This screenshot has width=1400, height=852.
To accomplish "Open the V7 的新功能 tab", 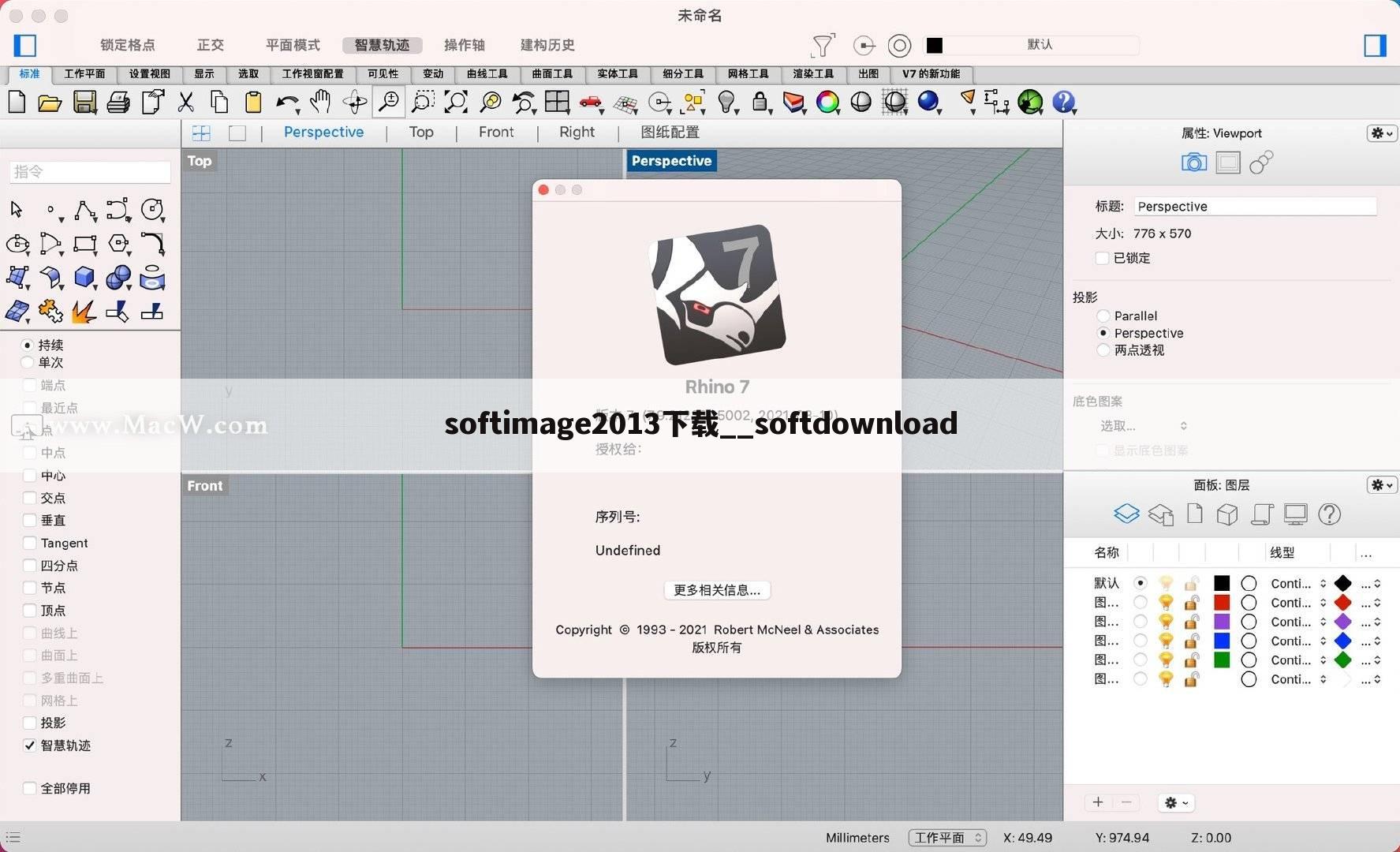I will point(931,74).
